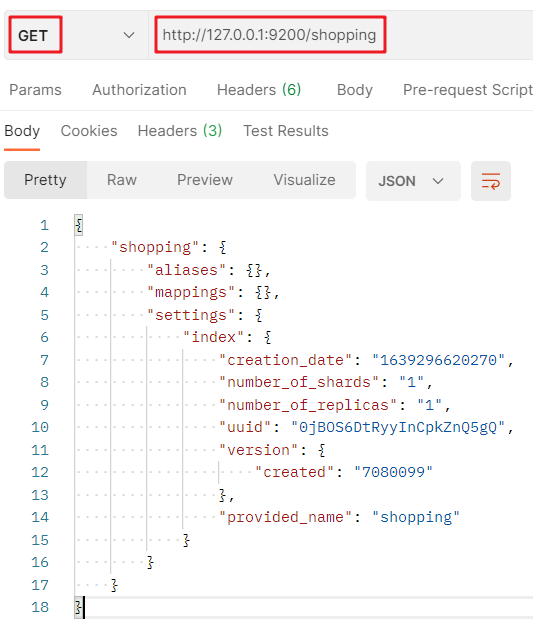Open the Params tab
Viewport: 533px width, 624px height.
[35, 90]
